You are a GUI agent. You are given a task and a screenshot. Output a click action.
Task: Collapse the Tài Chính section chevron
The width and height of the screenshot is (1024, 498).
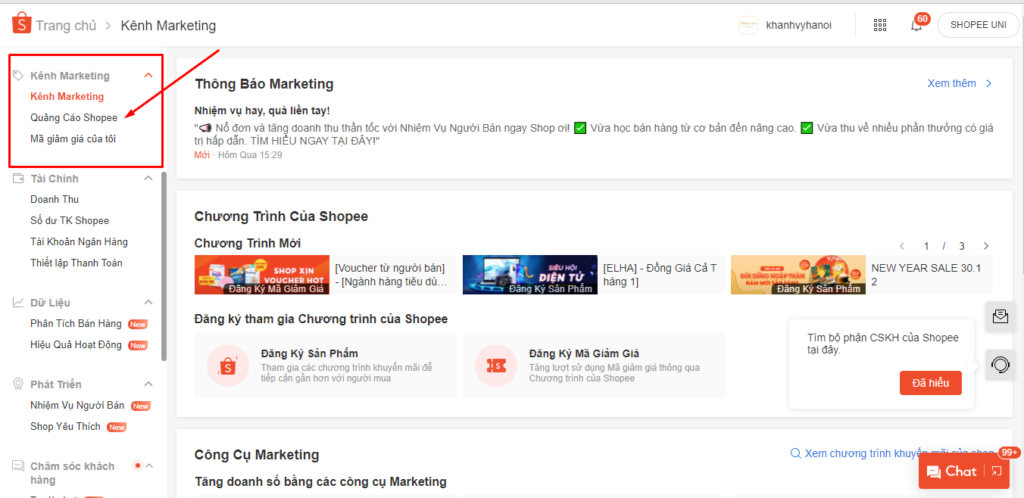(x=148, y=178)
